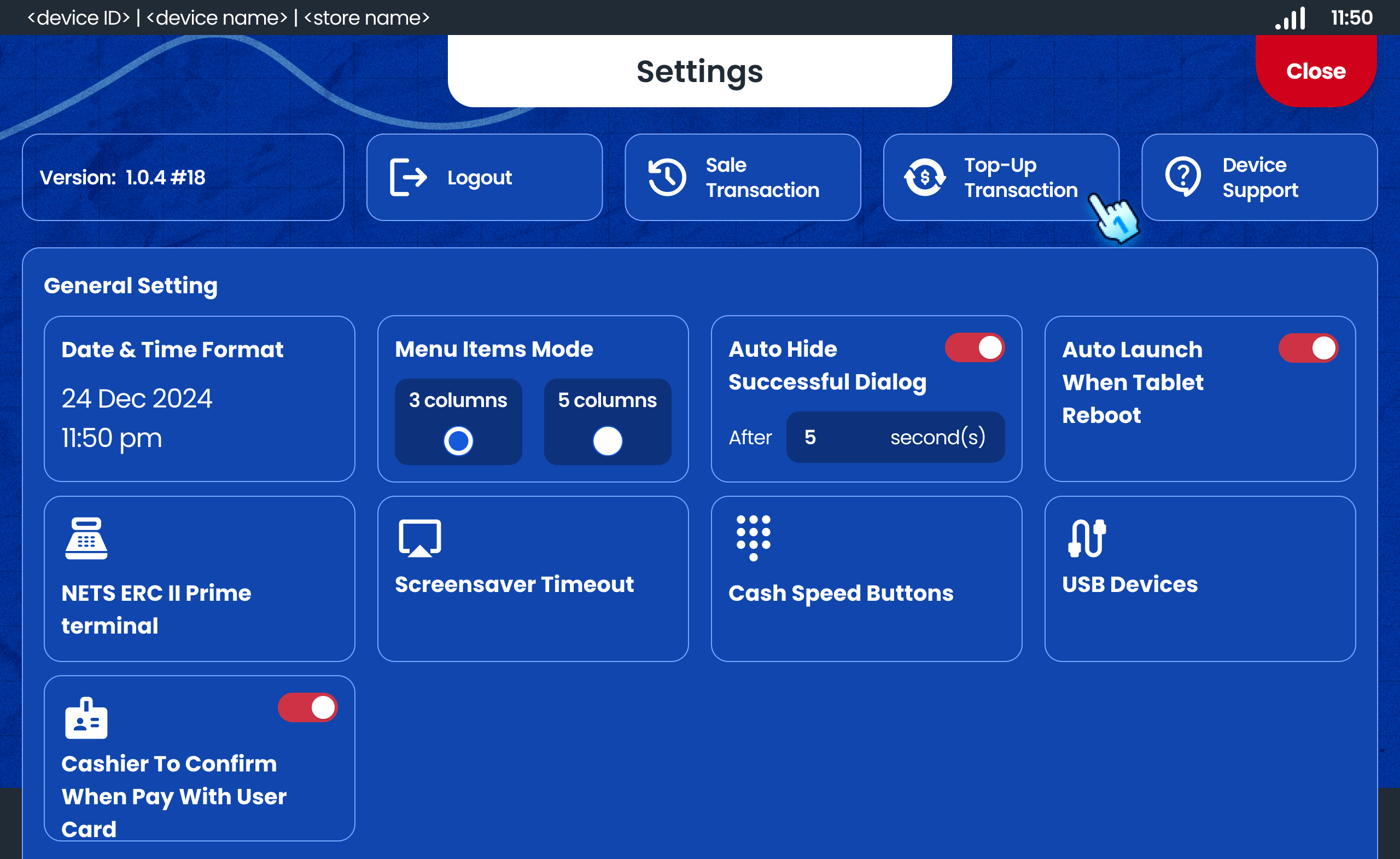Click the cashier ID badge icon

[86, 718]
